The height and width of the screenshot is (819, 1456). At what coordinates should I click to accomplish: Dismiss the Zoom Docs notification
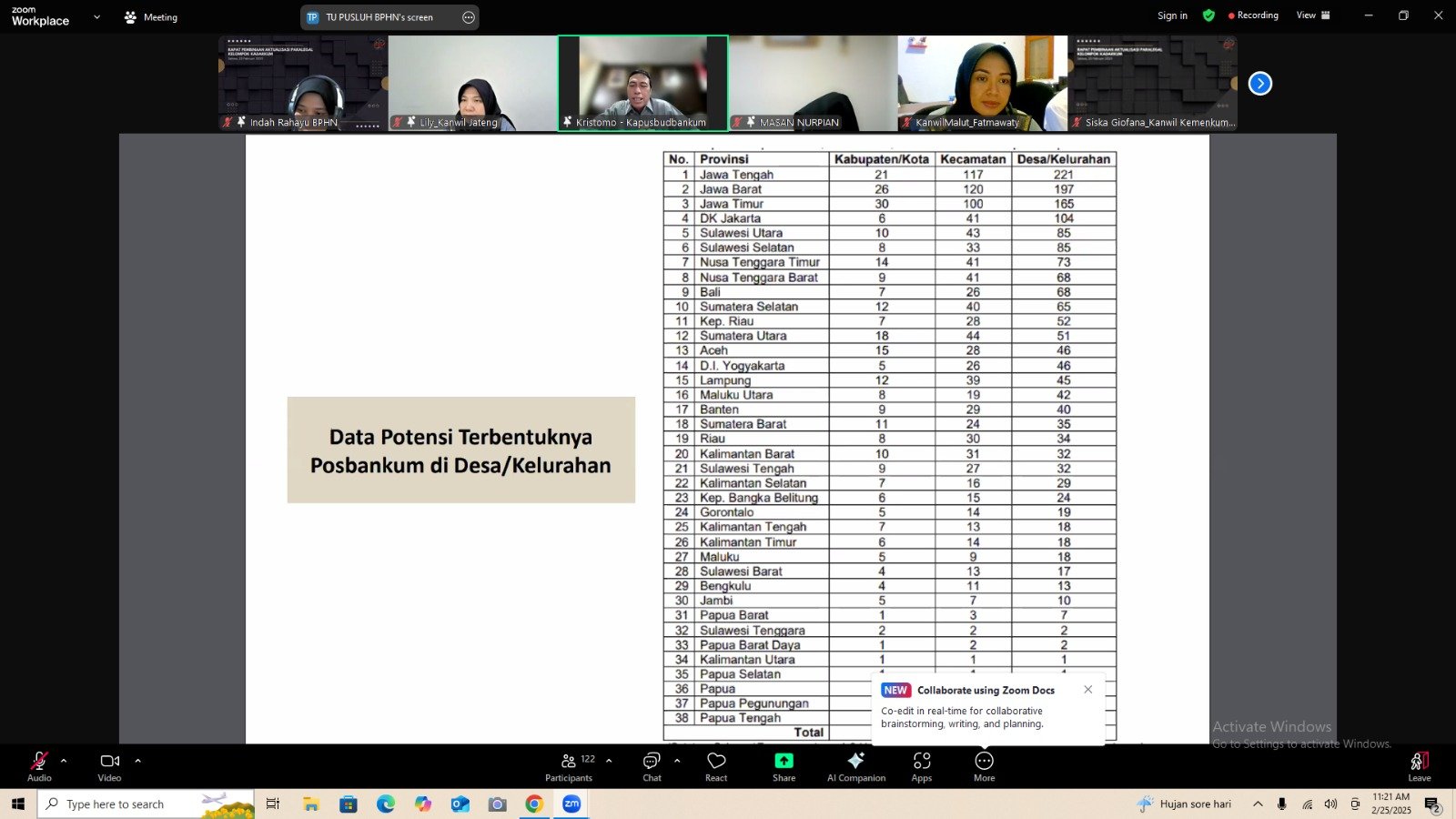[1088, 689]
